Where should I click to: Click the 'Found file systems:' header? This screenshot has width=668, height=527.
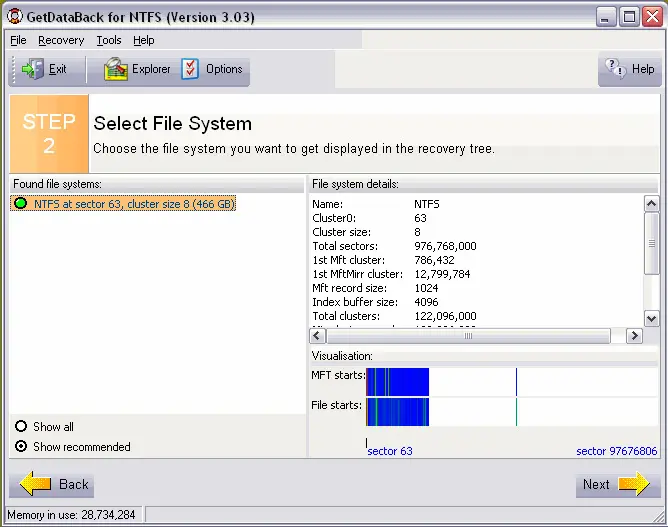click(58, 184)
